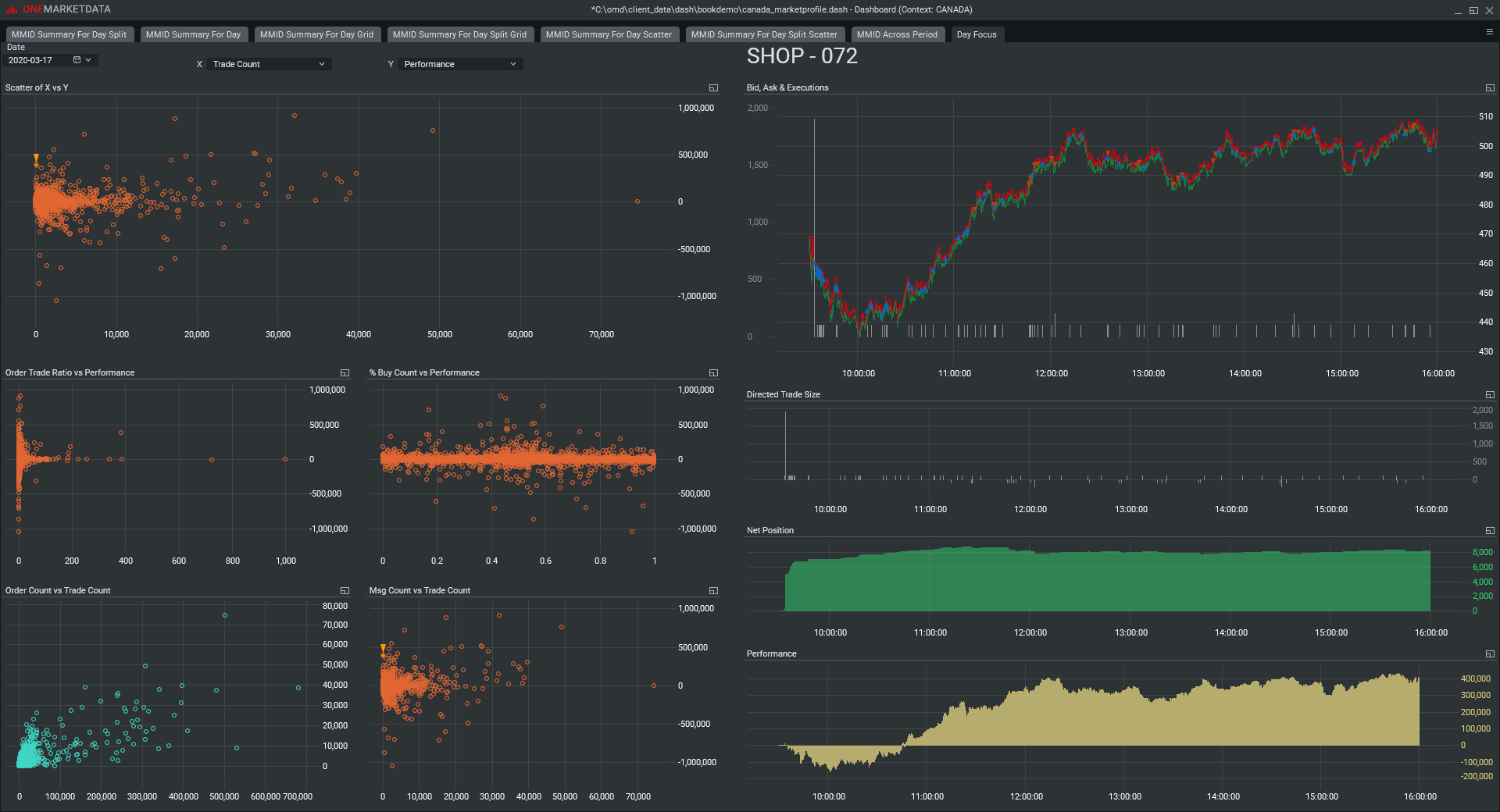Expand the Msg Count vs Trade Count panel

(713, 590)
